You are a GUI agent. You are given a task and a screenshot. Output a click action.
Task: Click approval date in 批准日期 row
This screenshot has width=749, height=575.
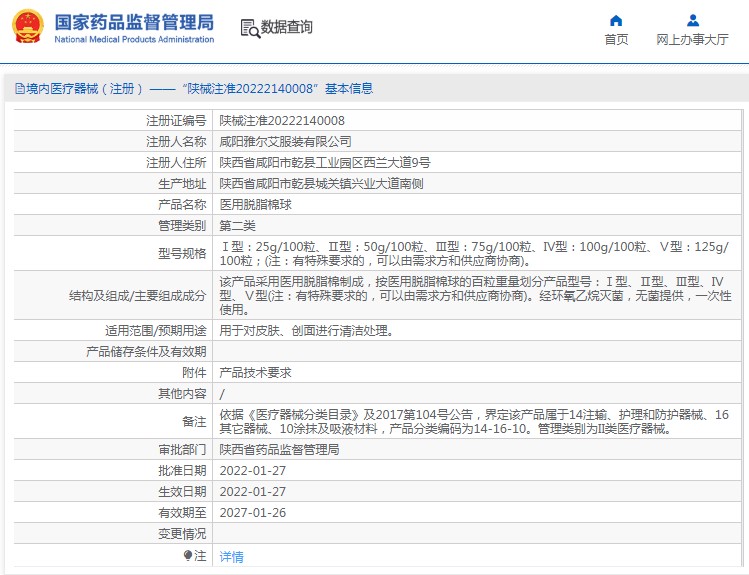[253, 470]
